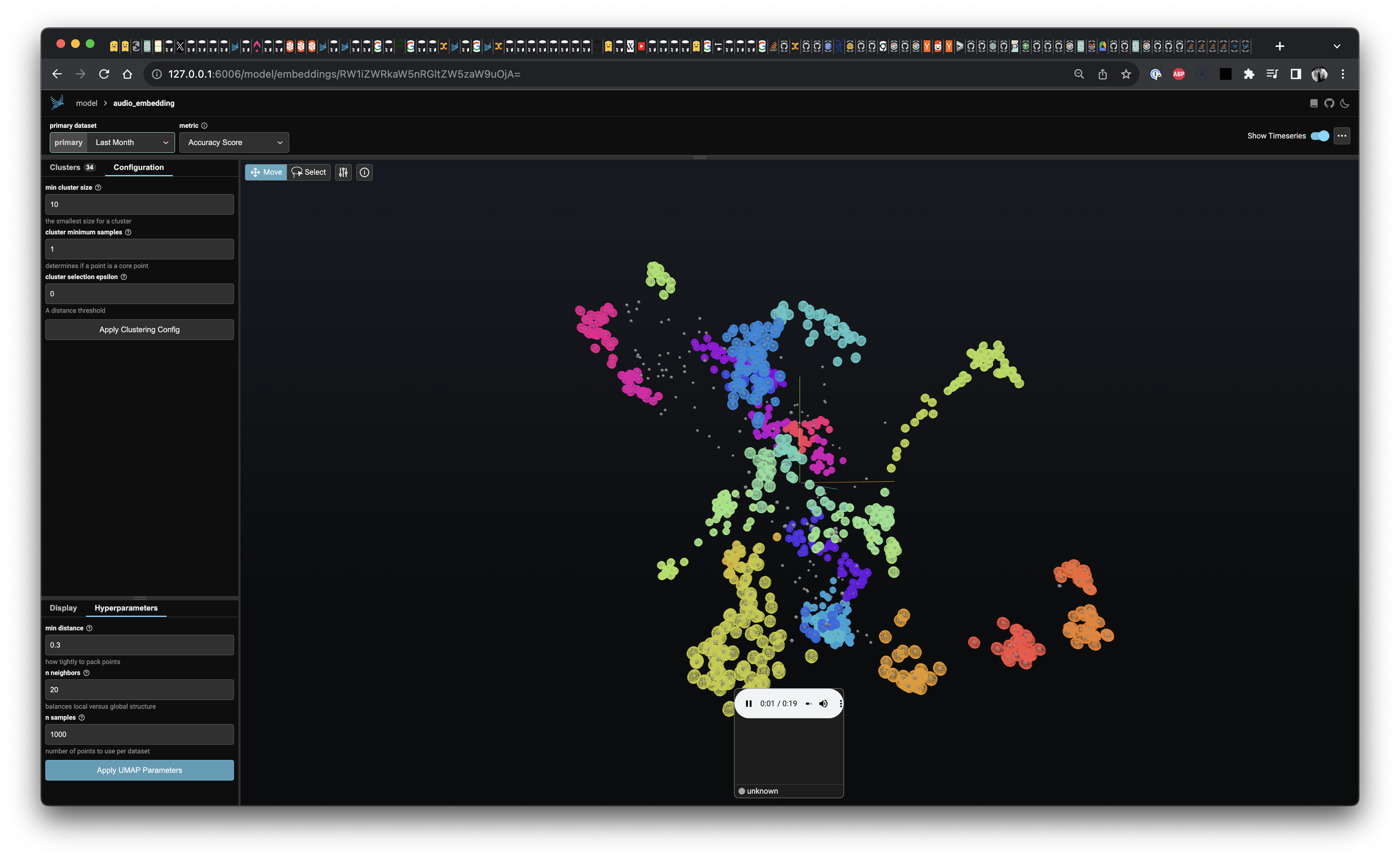
Task: Click the Configuration tab
Action: point(138,167)
